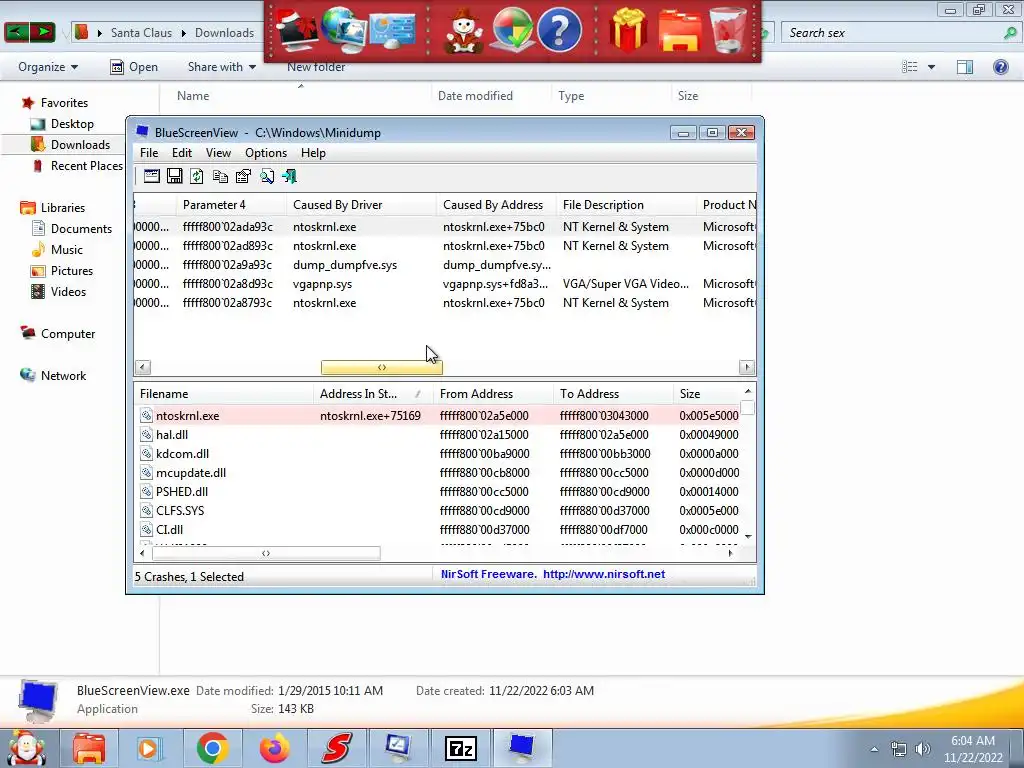Screen dimensions: 1024x768
Task: Click the taskbar clock showing 6:04 AM
Action: 973,749
